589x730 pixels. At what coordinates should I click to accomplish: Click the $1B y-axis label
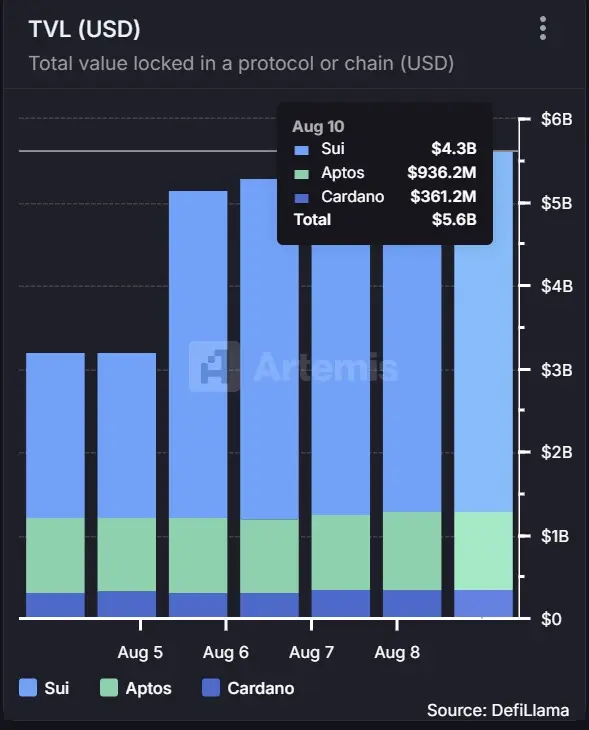[x=555, y=536]
